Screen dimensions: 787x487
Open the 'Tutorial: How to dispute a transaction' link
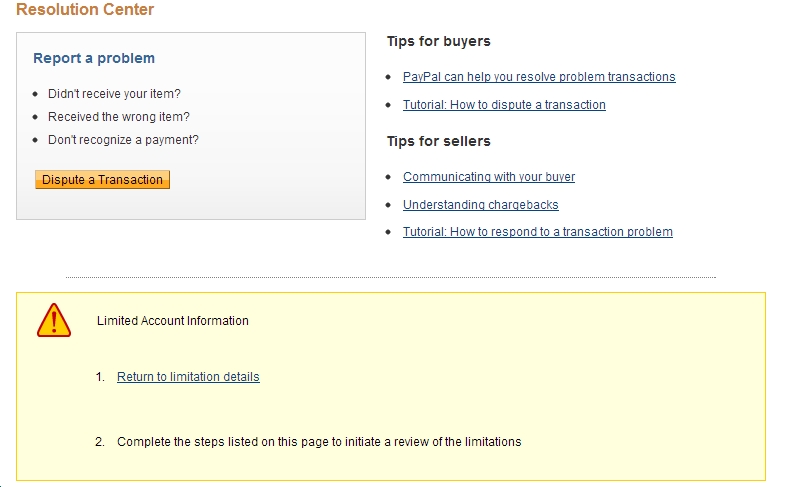click(504, 105)
